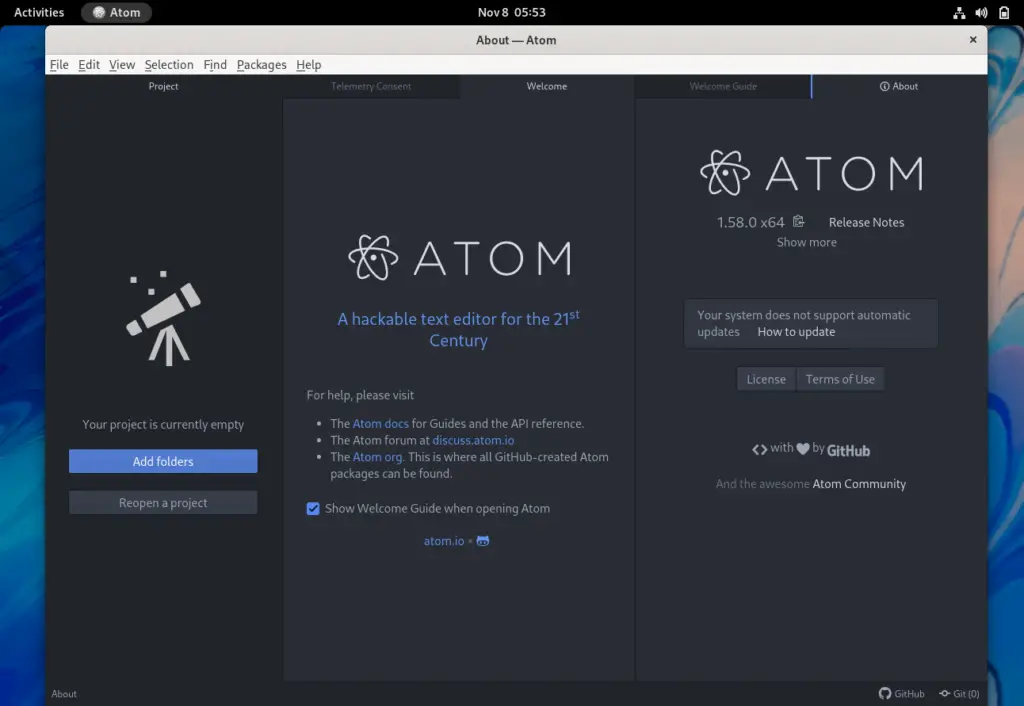The width and height of the screenshot is (1024, 706).
Task: Click the telescope illustration in the Project pane
Action: click(x=162, y=320)
